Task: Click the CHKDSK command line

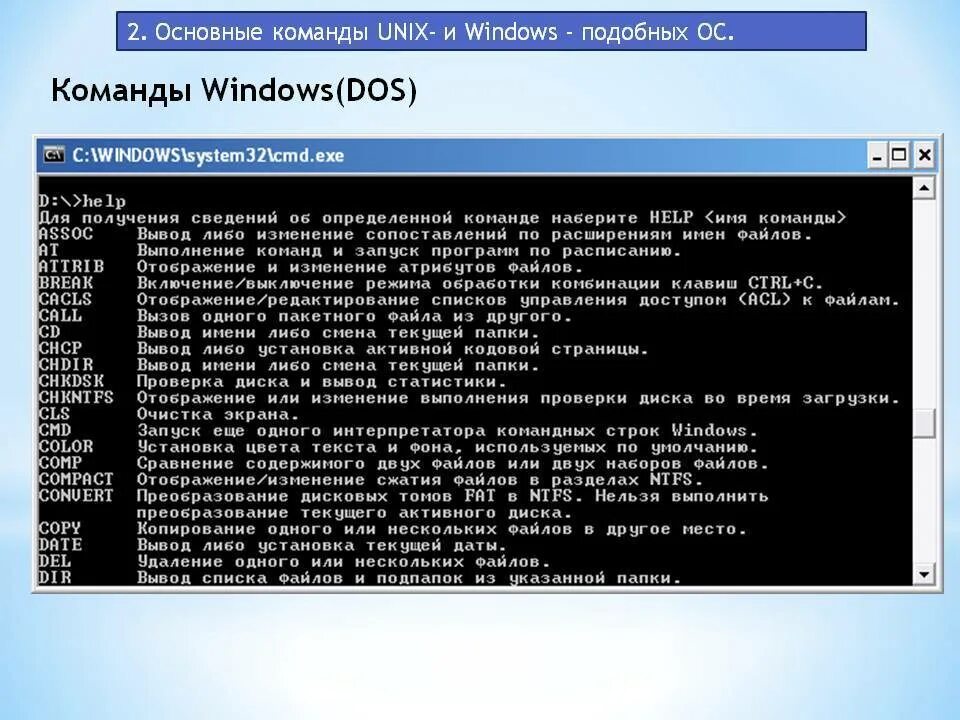Action: click(272, 381)
